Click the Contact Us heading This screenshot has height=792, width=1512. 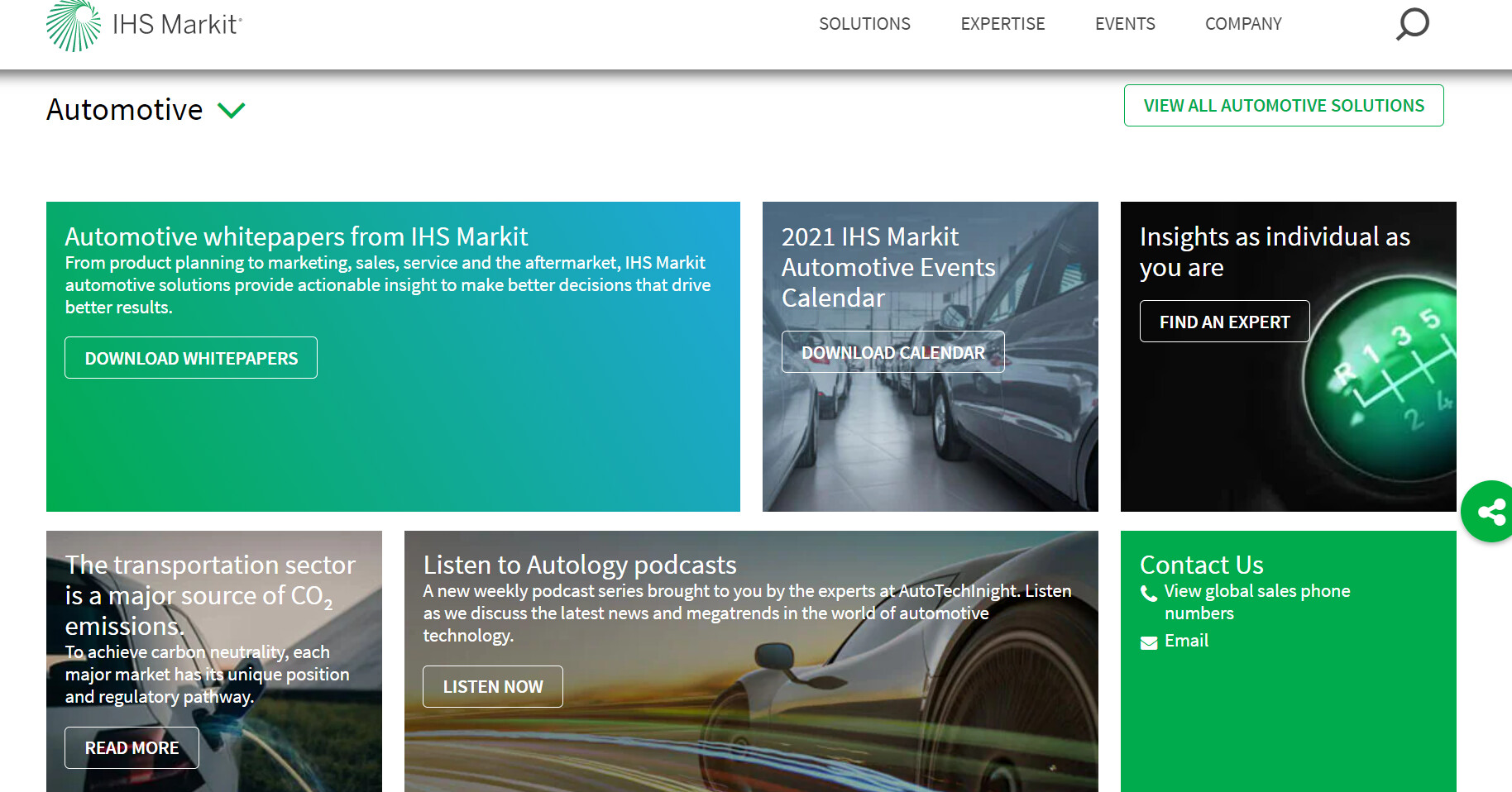(1201, 565)
